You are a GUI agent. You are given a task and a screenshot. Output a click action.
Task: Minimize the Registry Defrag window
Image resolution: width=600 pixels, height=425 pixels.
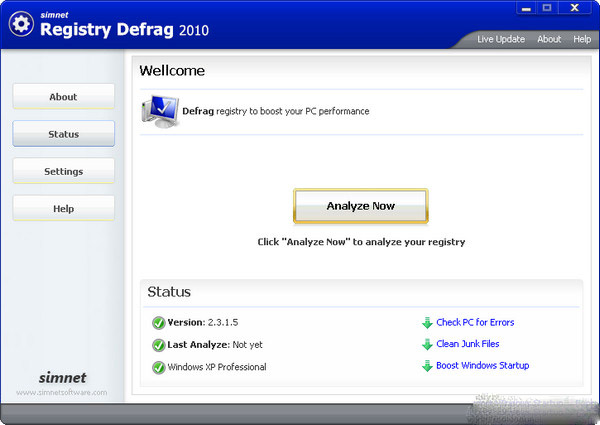pos(527,8)
